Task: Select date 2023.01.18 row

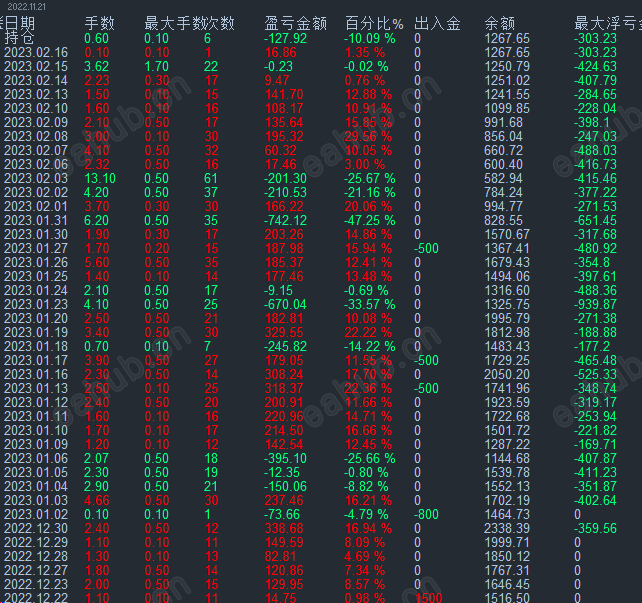Action: pos(36,346)
